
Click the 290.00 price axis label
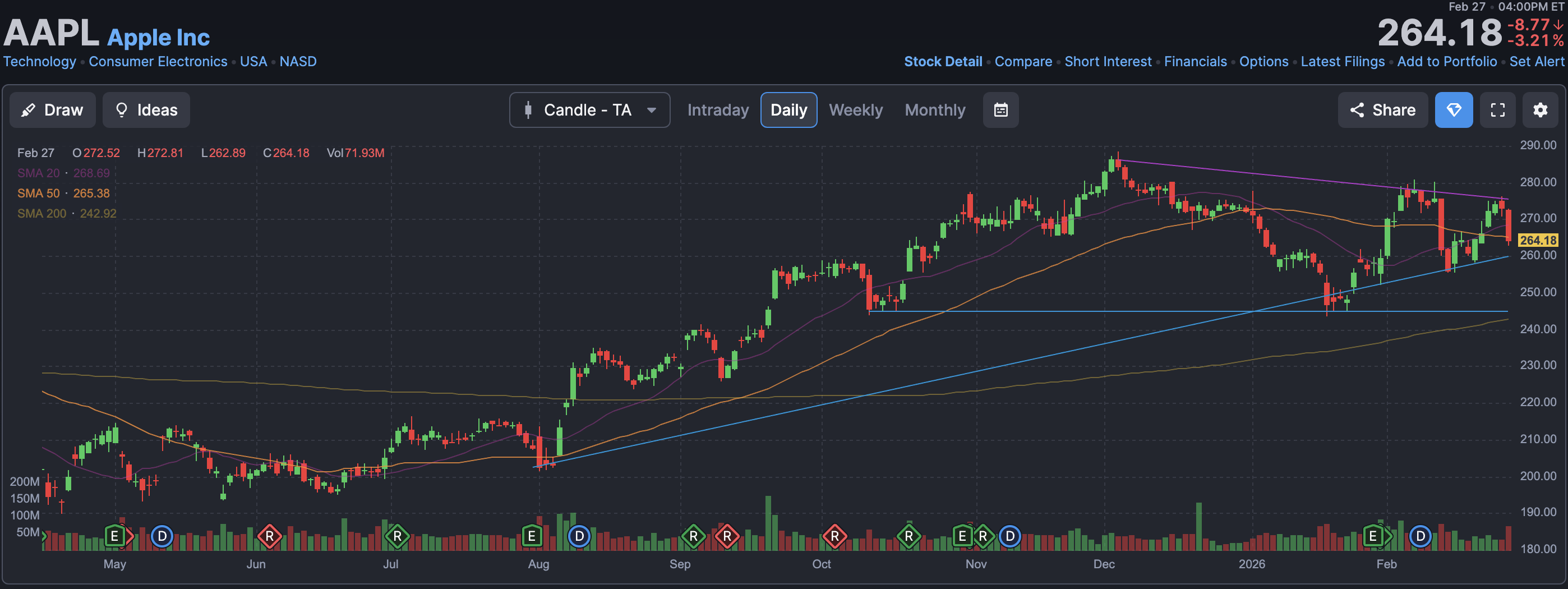pyautogui.click(x=1538, y=145)
